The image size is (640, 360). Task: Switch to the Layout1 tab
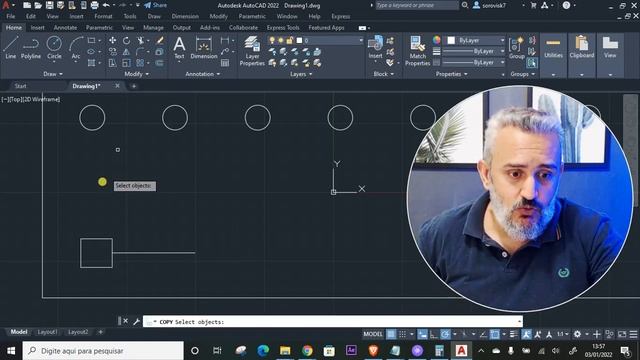tap(47, 332)
